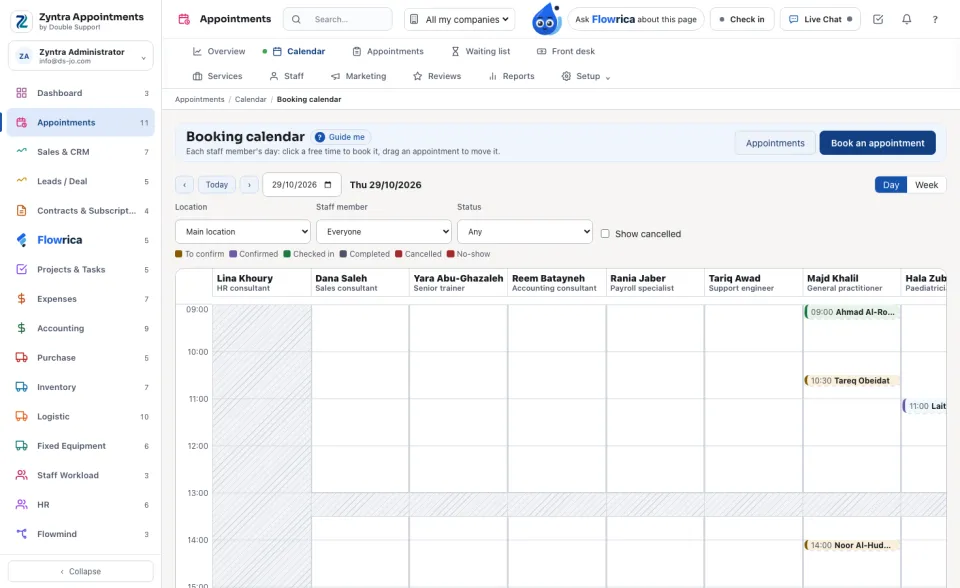Screen dimensions: 960x588
Task: Click the Calendar breadcrumb link
Action: (250, 99)
